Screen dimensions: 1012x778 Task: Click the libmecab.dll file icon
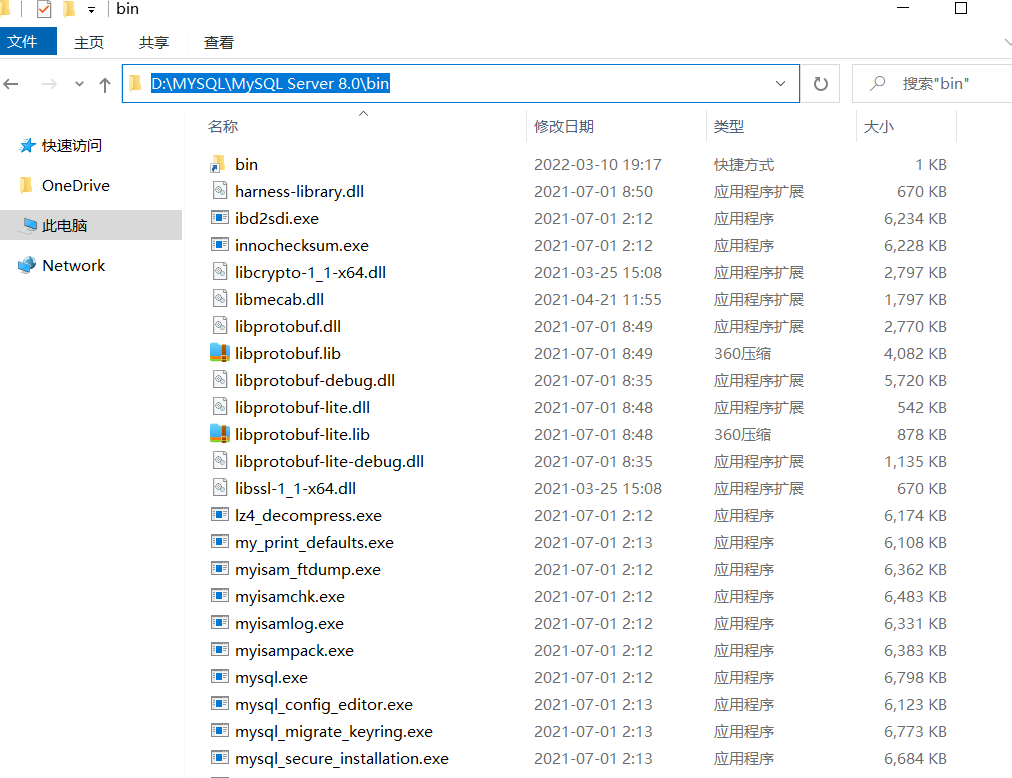tap(220, 299)
